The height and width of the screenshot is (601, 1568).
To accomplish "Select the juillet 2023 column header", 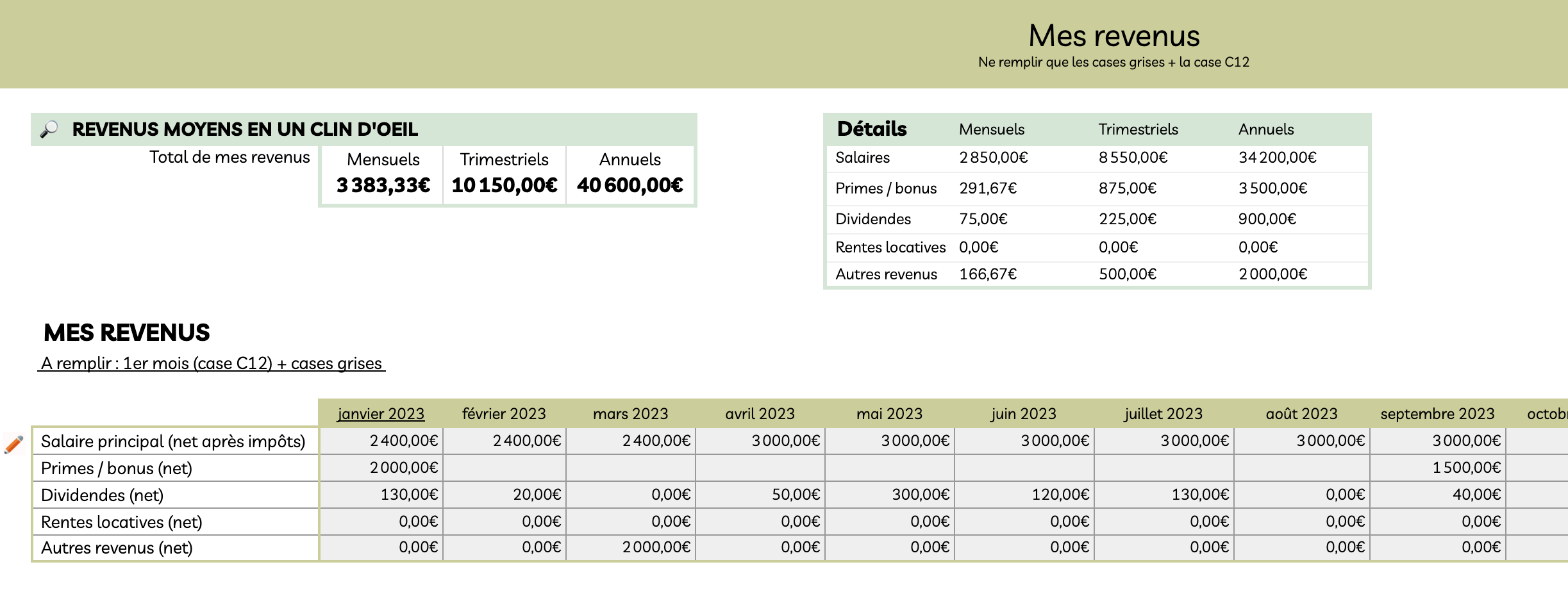I will (x=1163, y=414).
